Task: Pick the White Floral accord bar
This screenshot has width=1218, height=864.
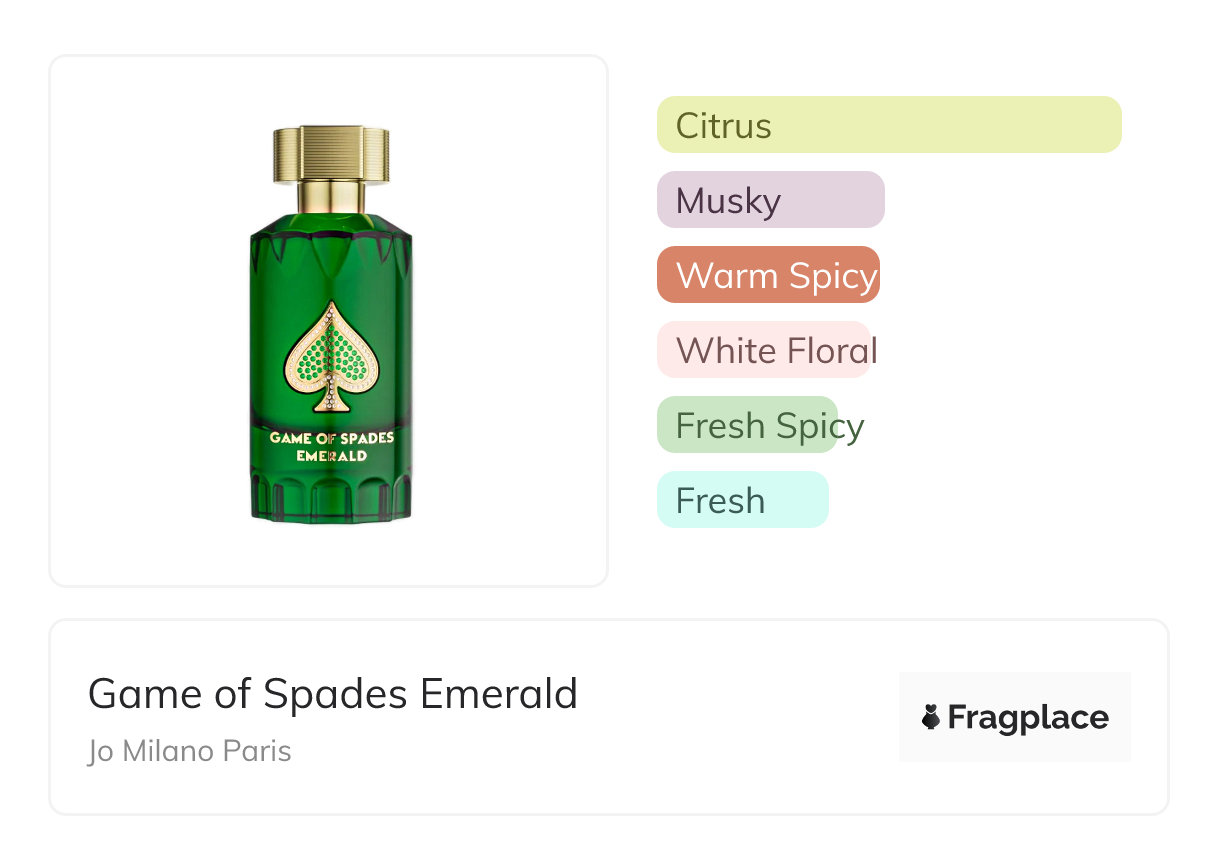Action: pos(764,350)
